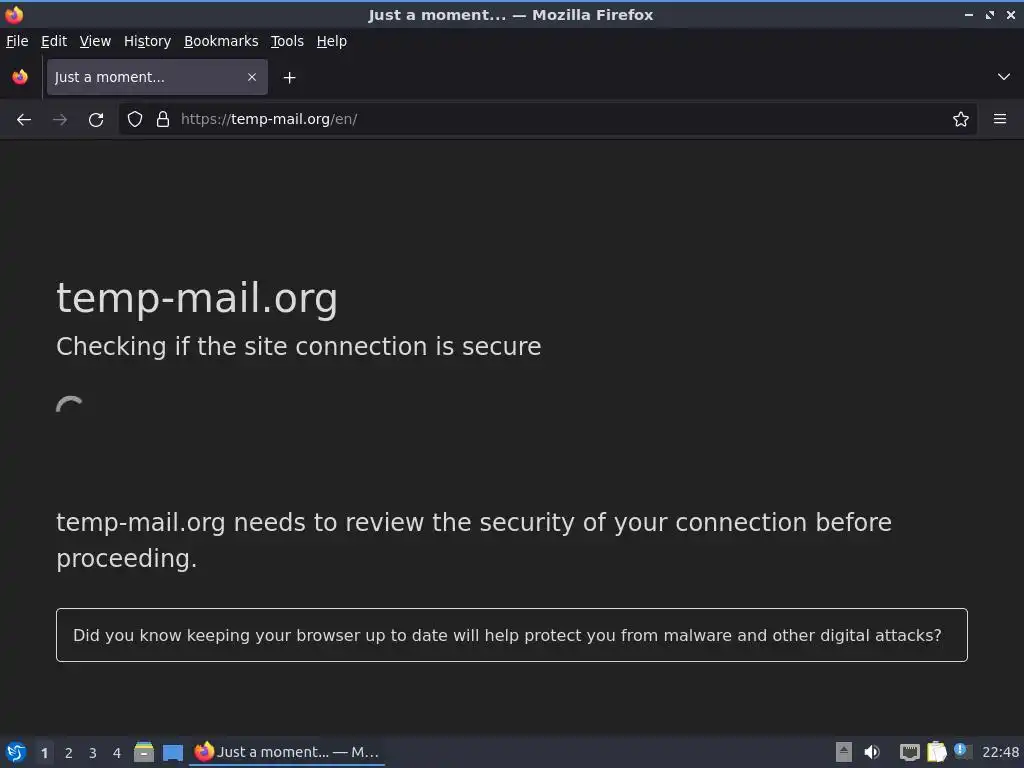
Task: Click the show desktop taskbar icon
Action: tap(172, 753)
